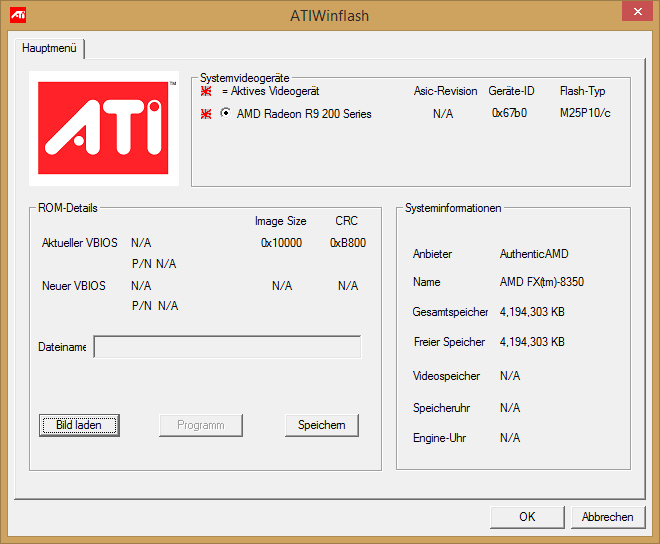660x544 pixels.
Task: Click the image size value 0x10000
Action: (x=281, y=243)
